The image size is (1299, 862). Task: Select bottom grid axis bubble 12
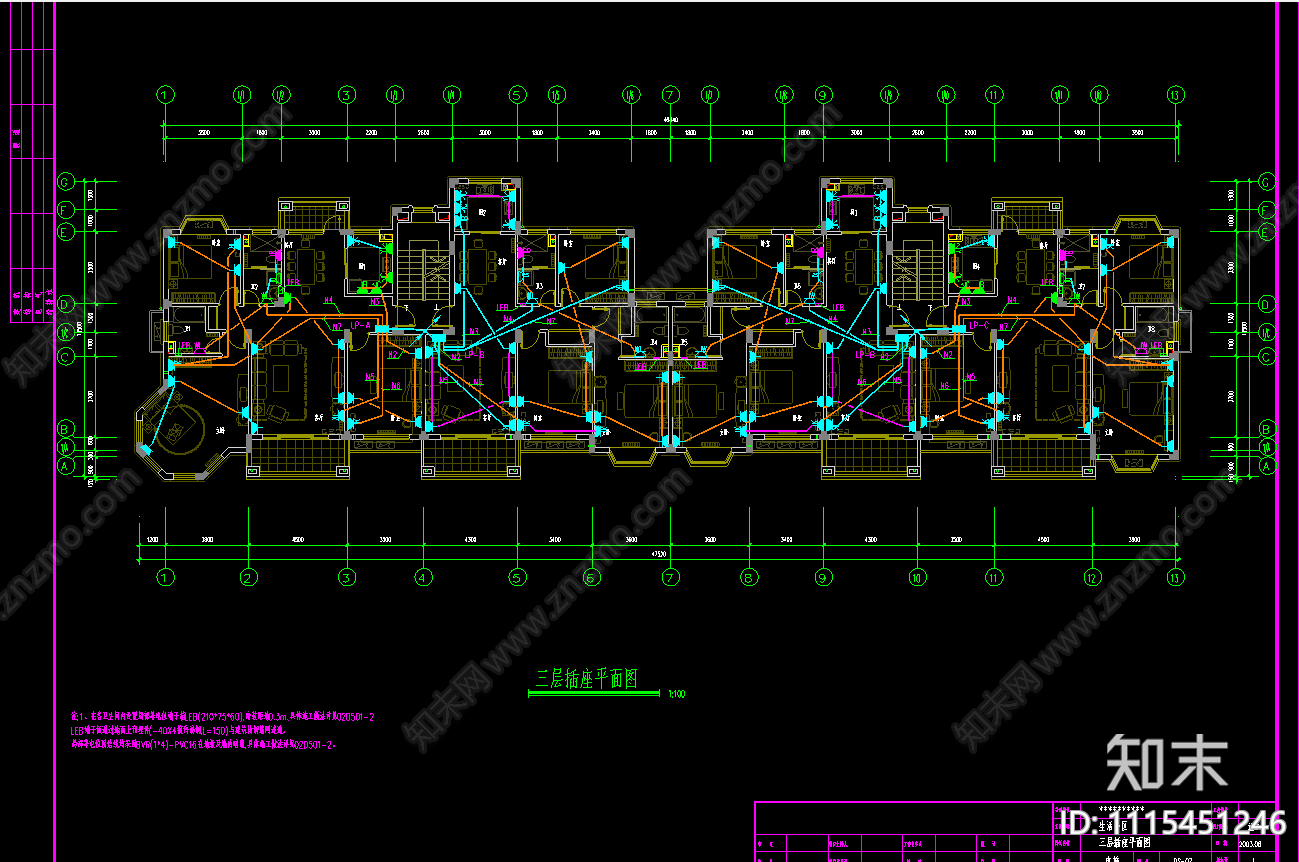[x=1092, y=577]
